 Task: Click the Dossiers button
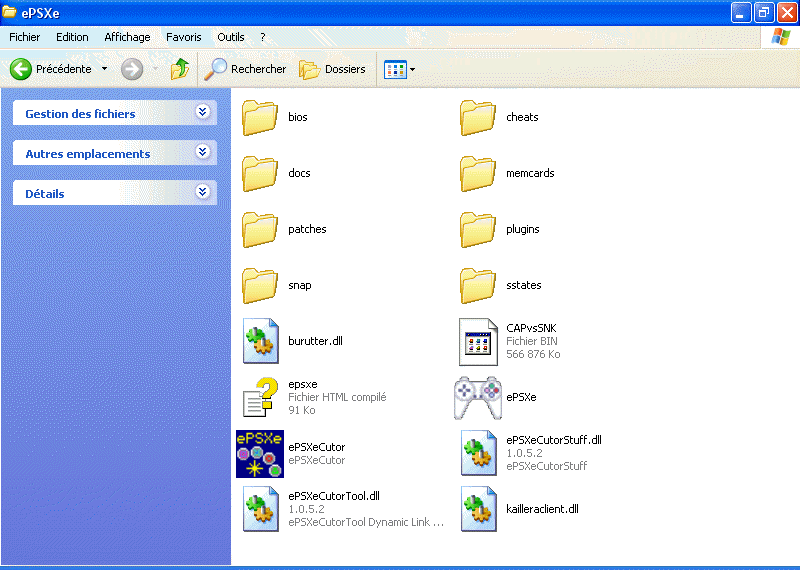[333, 69]
